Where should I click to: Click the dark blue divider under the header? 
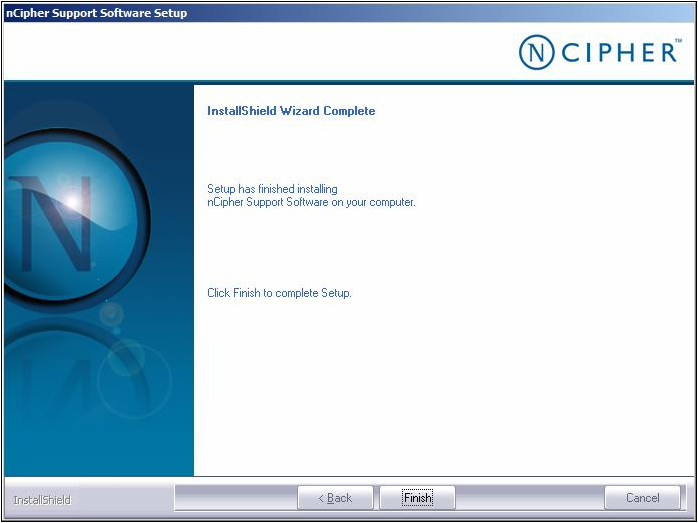point(349,82)
